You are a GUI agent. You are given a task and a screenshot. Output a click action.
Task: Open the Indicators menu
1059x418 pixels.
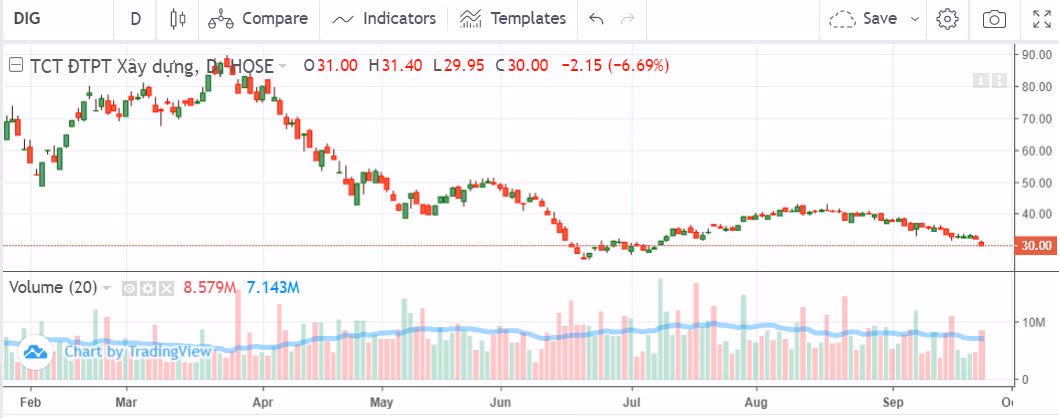point(385,18)
